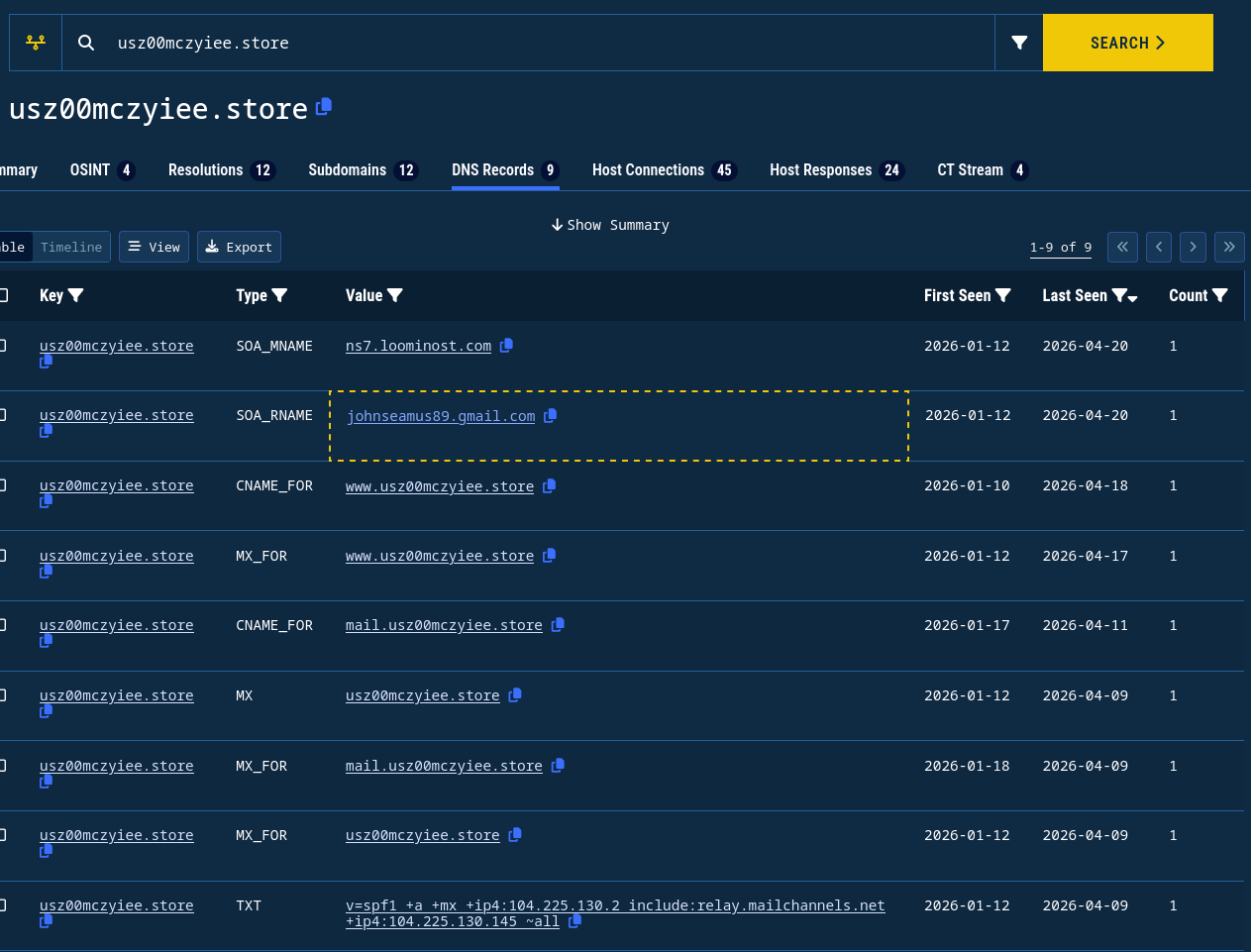1251x952 pixels.
Task: Select checkbox for SOA_MNAME row
Action: [3, 346]
